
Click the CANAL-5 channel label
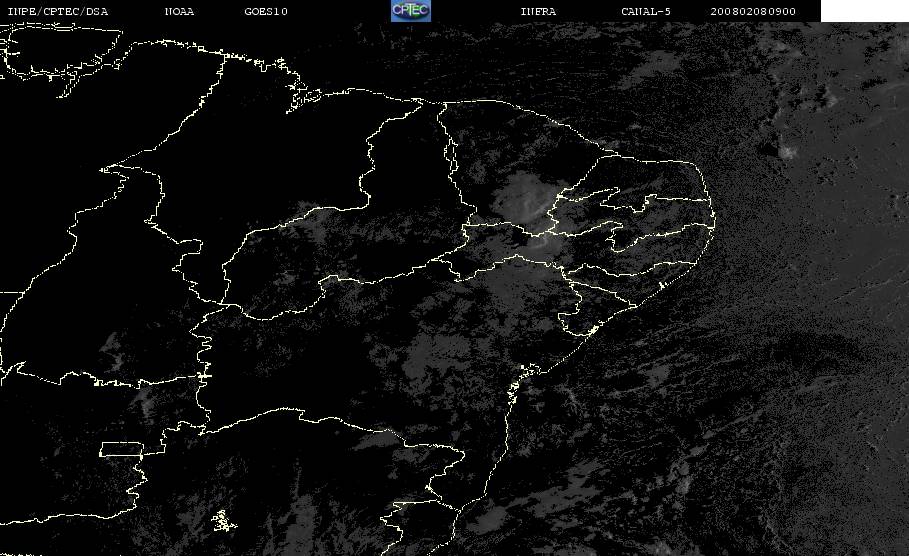click(x=646, y=11)
